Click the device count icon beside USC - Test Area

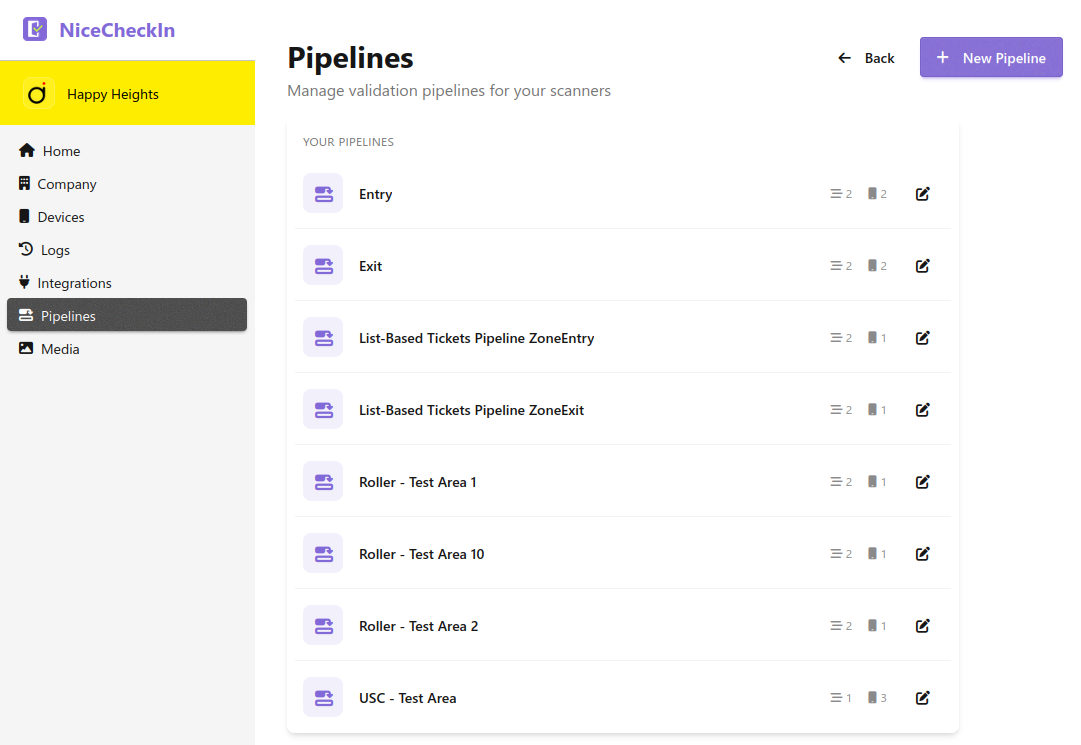click(x=873, y=697)
